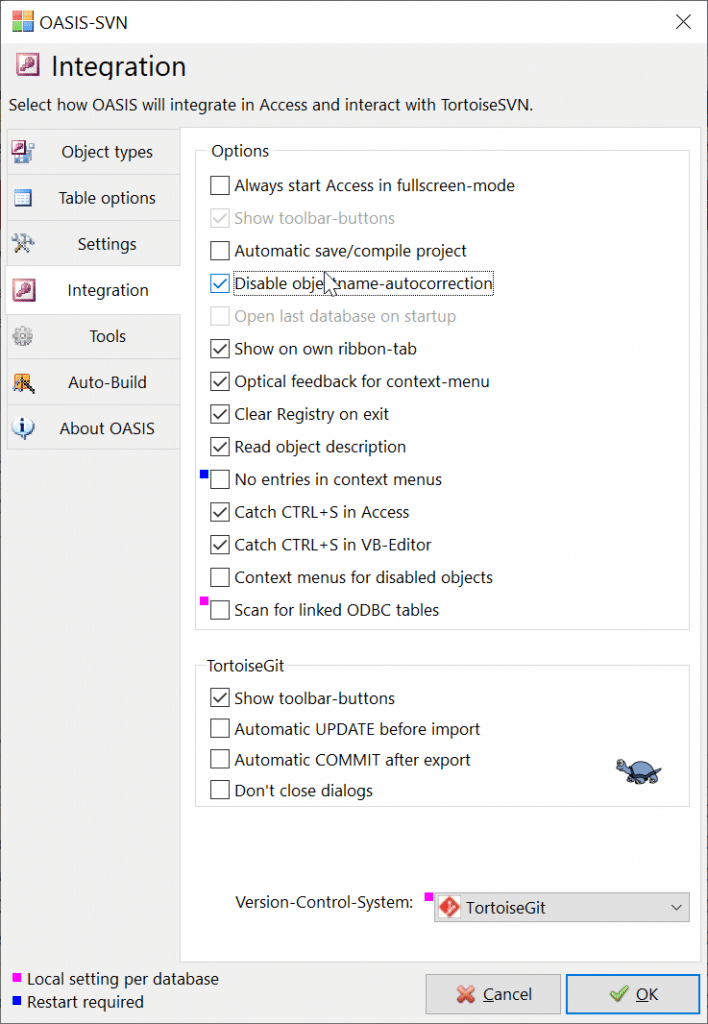Enable Always start Access in fullscreen-mode
Viewport: 708px width, 1024px height.
219,185
